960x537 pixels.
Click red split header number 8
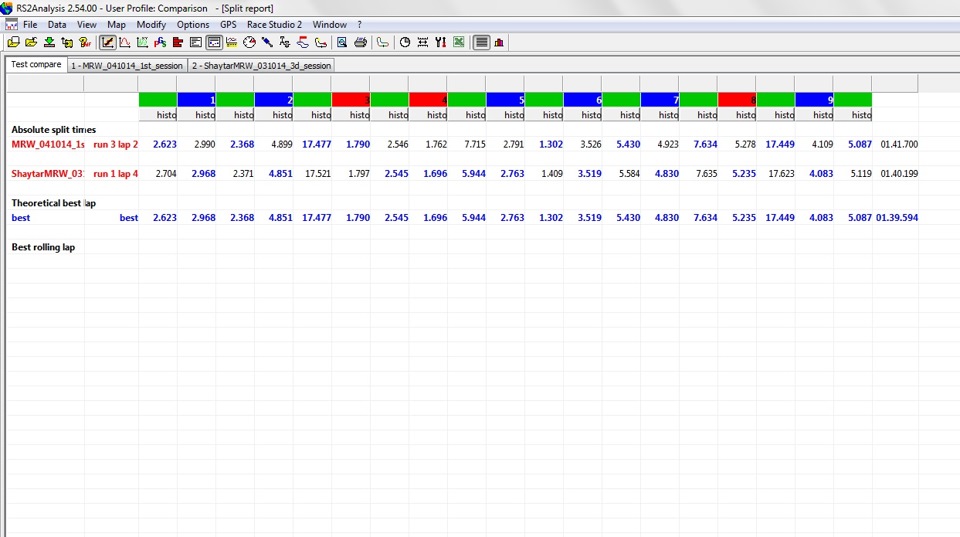tap(737, 100)
